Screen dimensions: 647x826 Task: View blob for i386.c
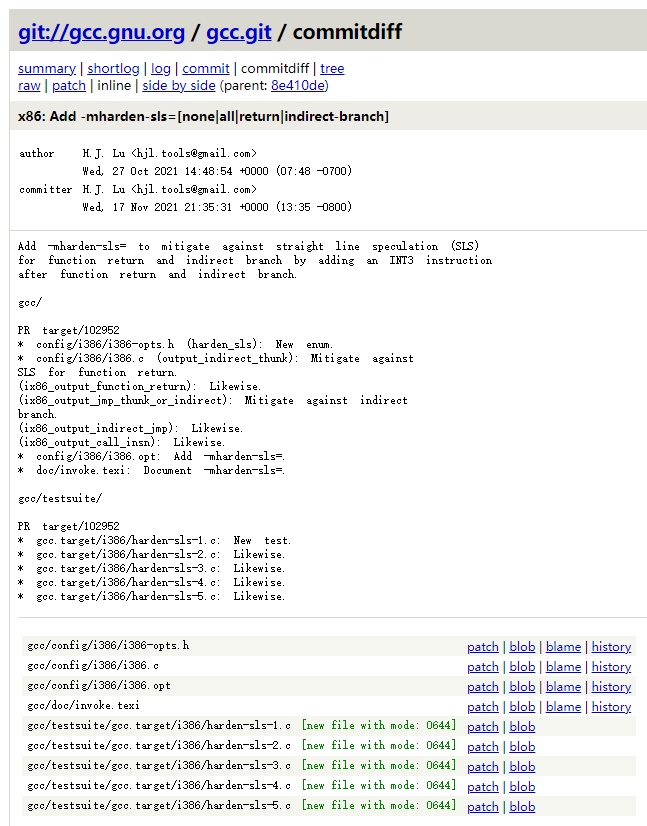522,667
